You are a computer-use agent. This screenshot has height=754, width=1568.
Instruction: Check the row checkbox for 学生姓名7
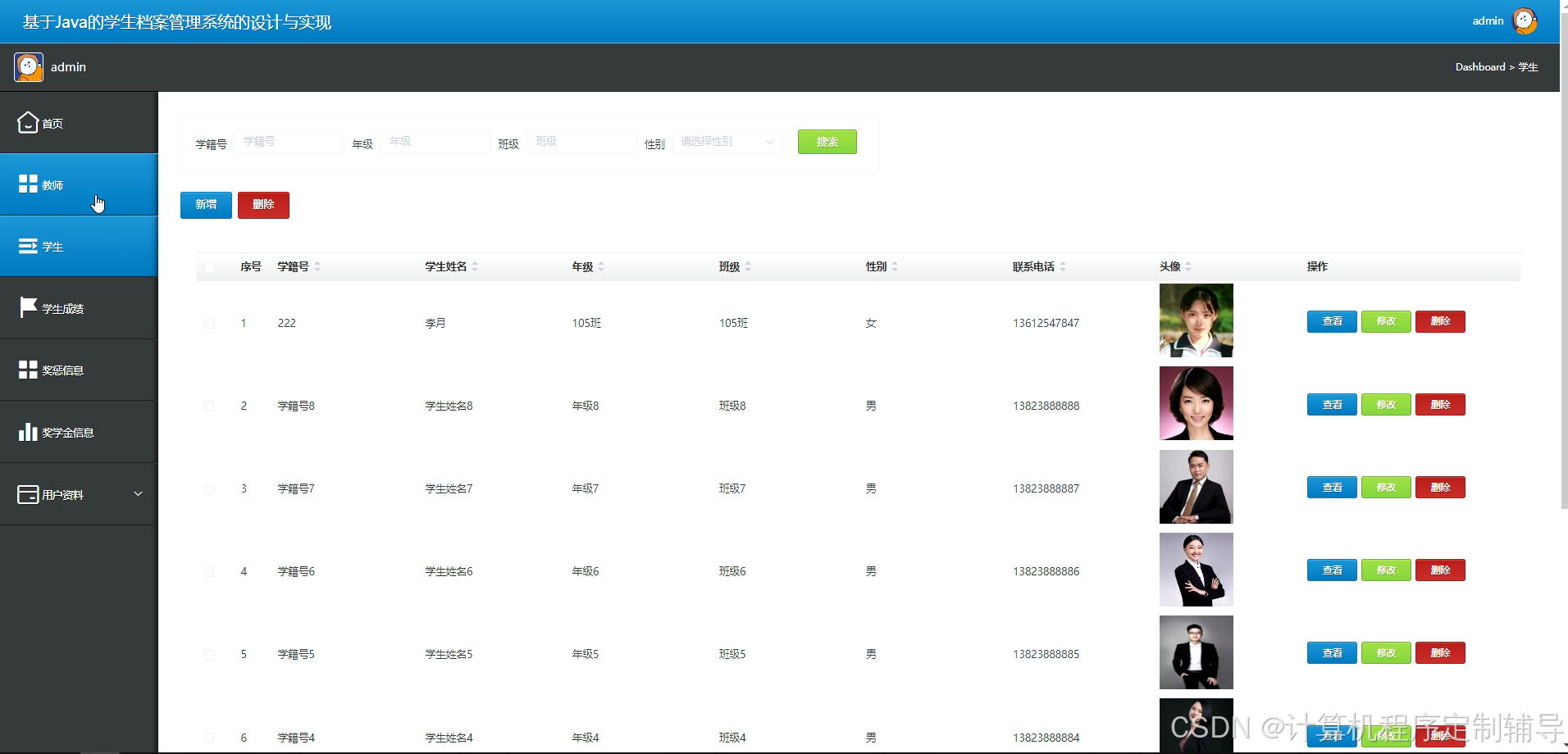tap(209, 489)
